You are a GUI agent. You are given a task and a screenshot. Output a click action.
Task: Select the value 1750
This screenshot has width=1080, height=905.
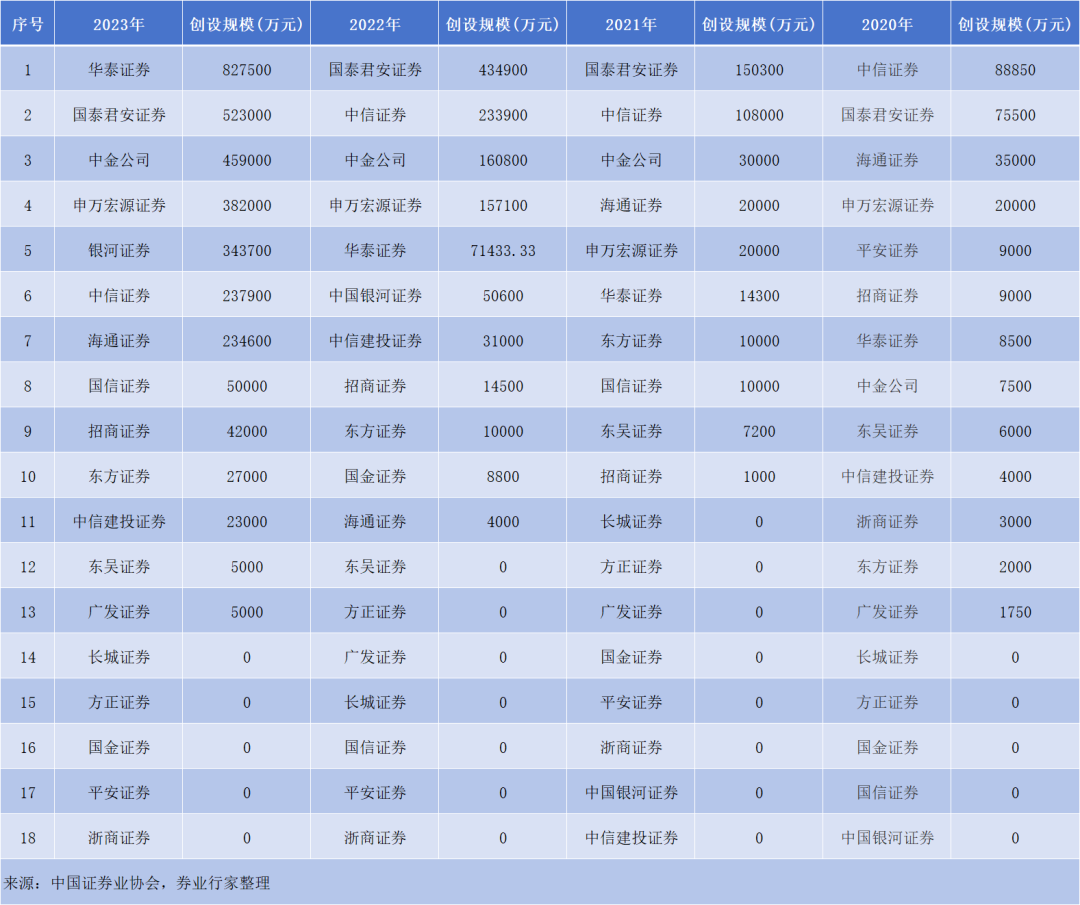1015,612
